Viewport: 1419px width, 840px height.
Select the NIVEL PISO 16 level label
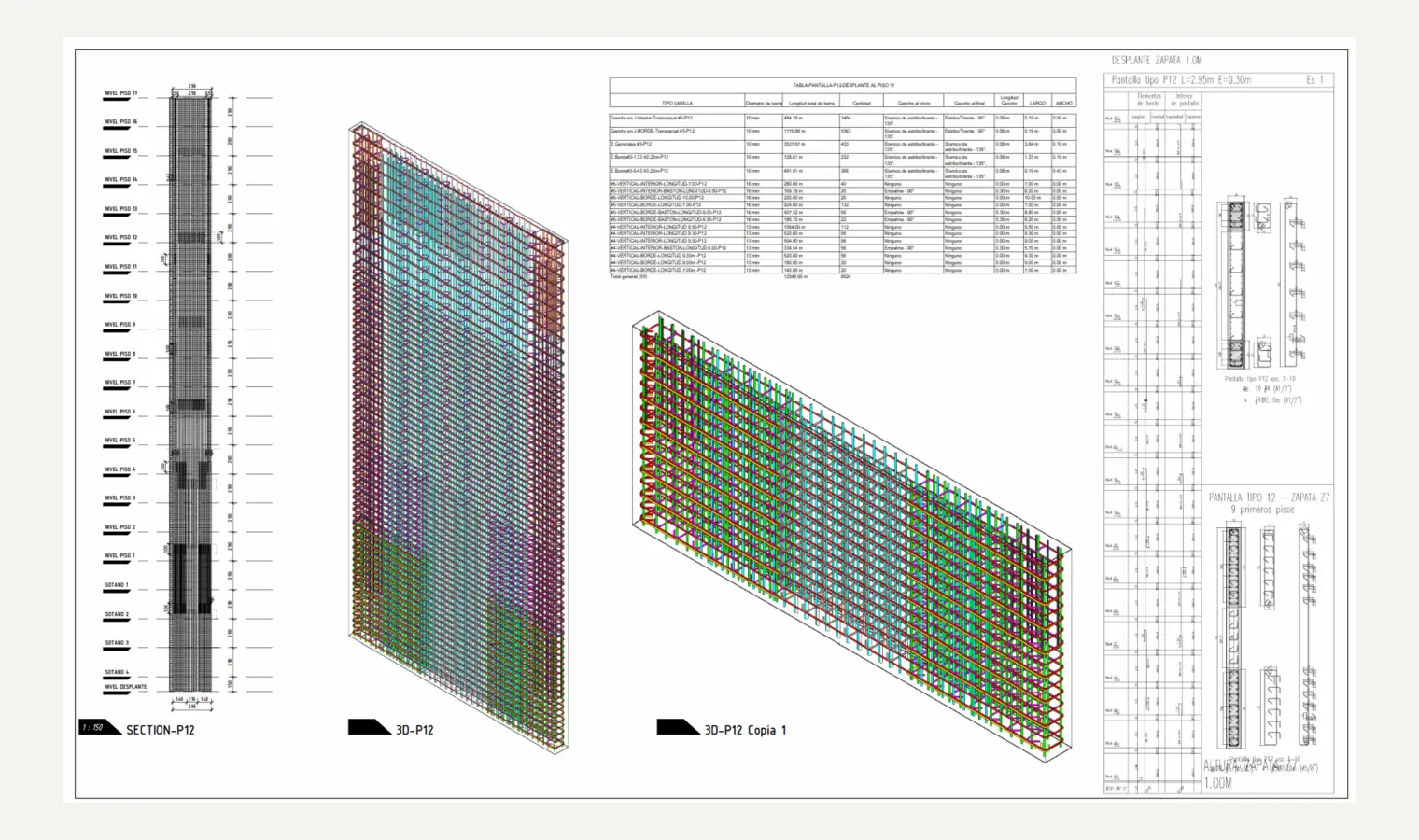coord(120,122)
